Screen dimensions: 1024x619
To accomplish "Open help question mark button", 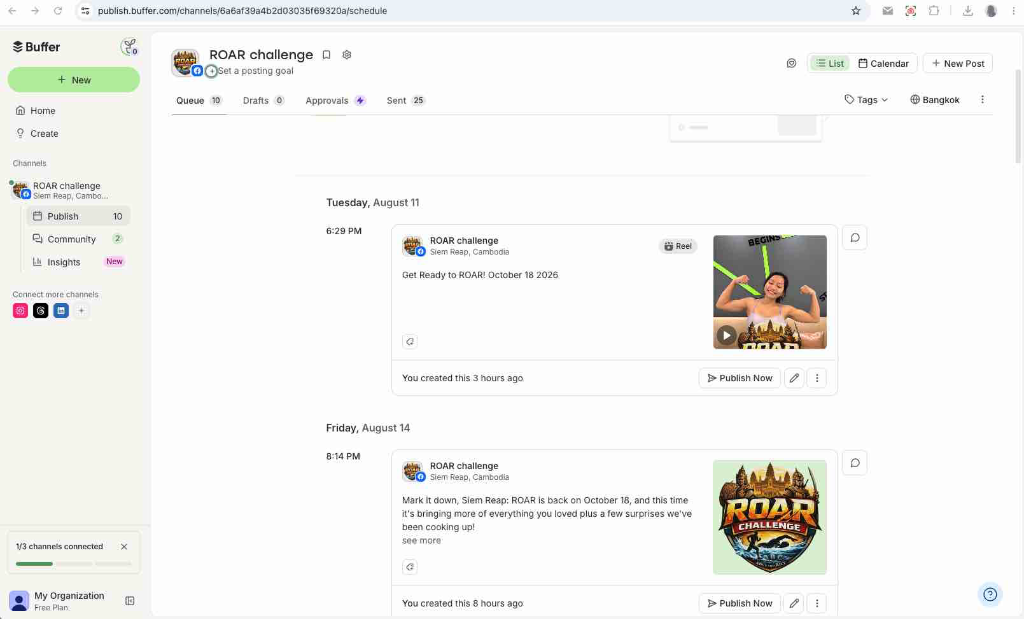I will [990, 594].
